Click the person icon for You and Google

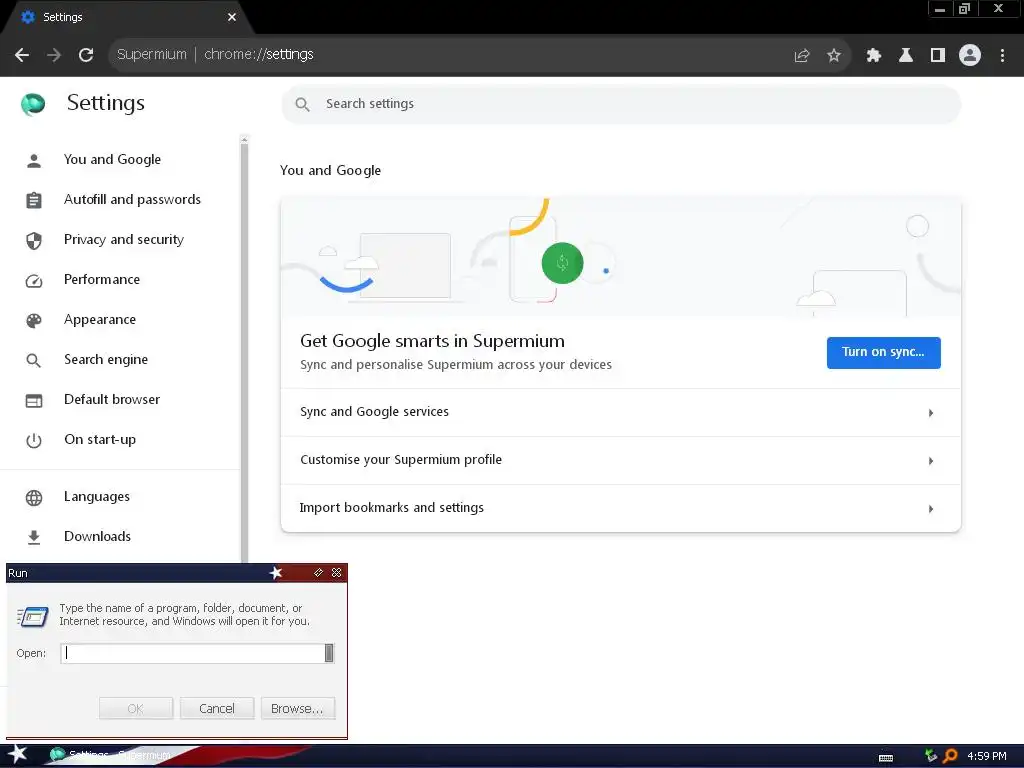coord(34,160)
